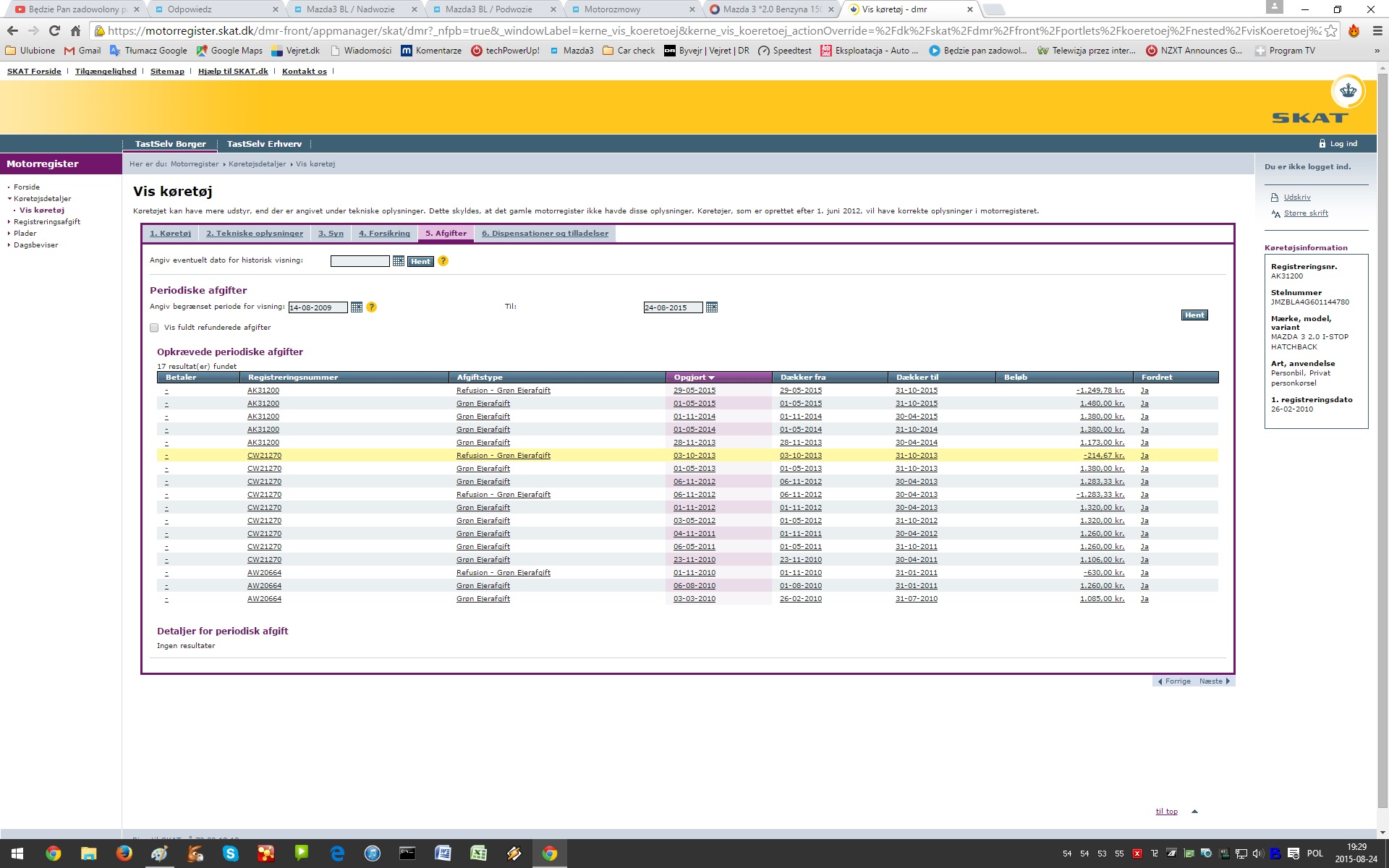
Task: Sort table by Opgjort column arrow
Action: 712,378
